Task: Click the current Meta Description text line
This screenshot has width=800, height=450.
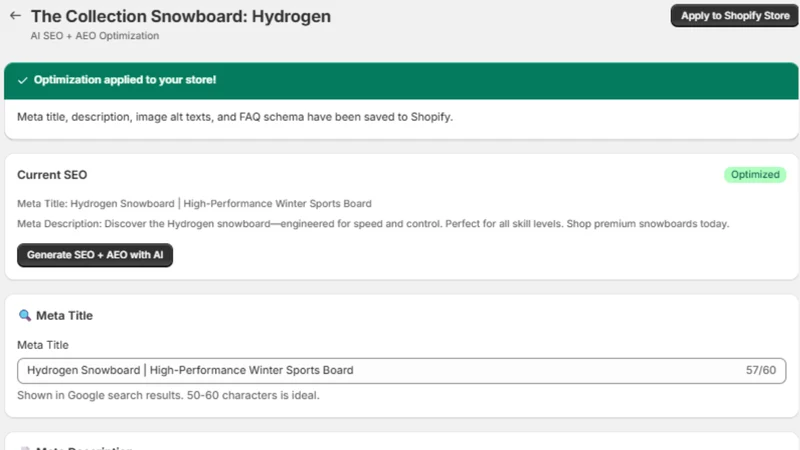Action: [373, 224]
